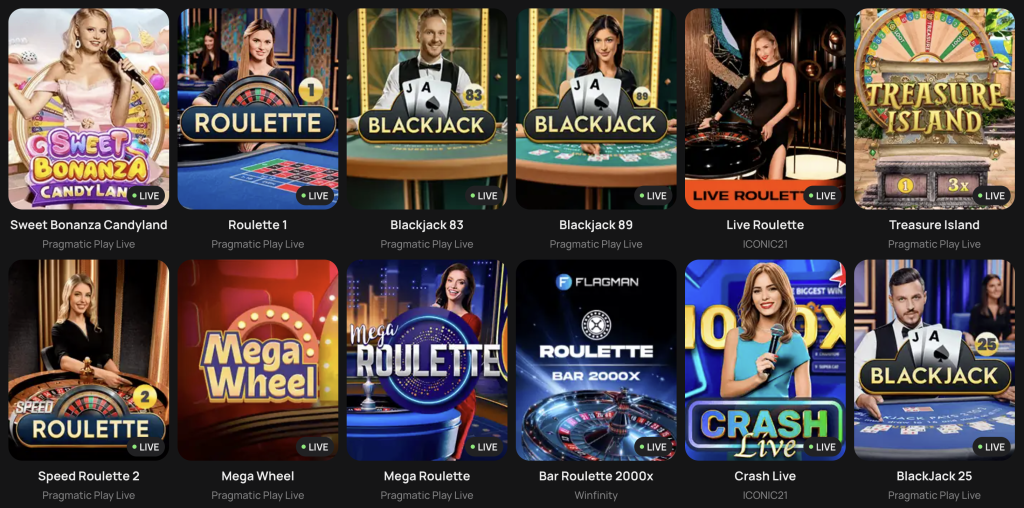Open the Treasure Island game thumbnail
This screenshot has height=508, width=1024.
[x=935, y=109]
